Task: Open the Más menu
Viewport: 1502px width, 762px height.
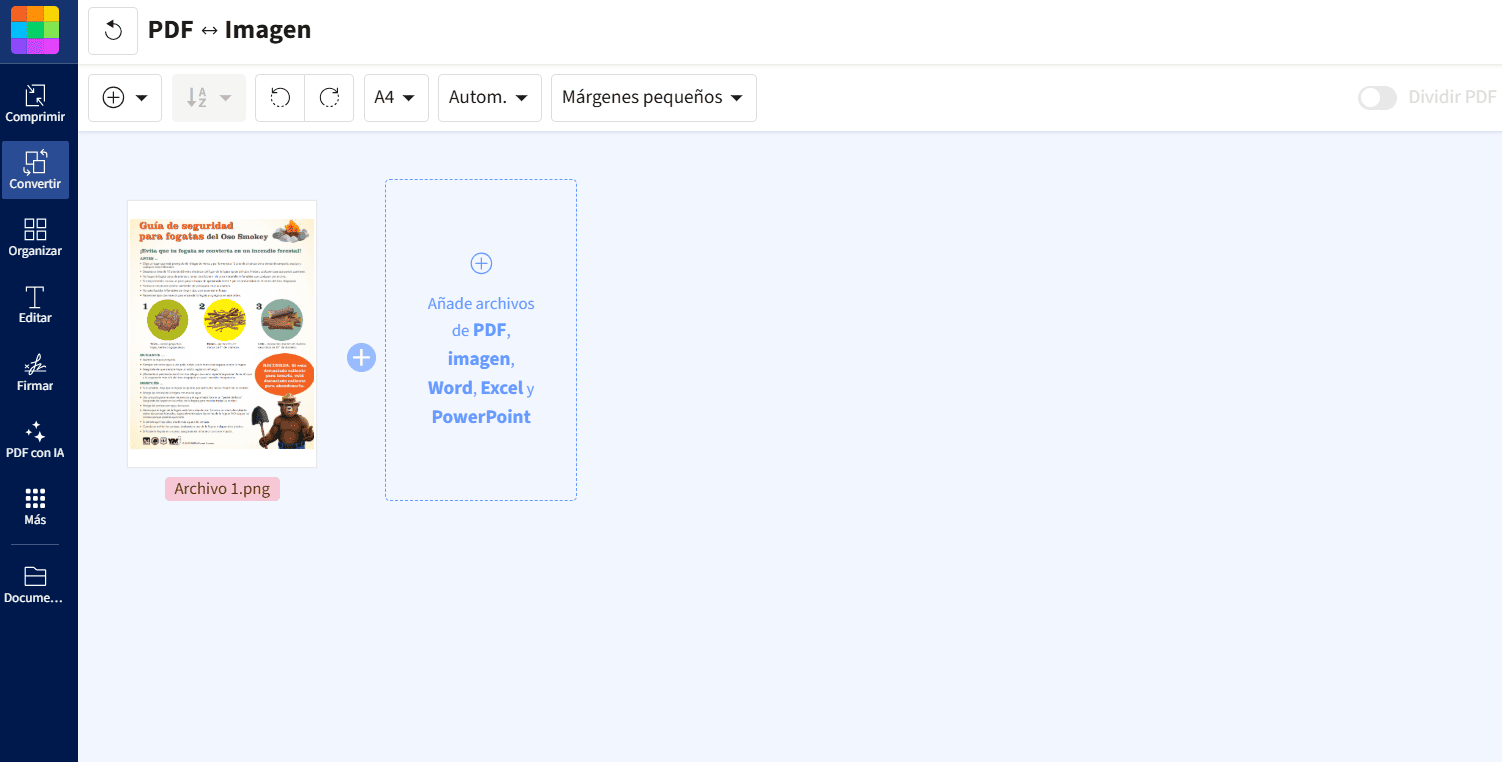Action: click(36, 507)
